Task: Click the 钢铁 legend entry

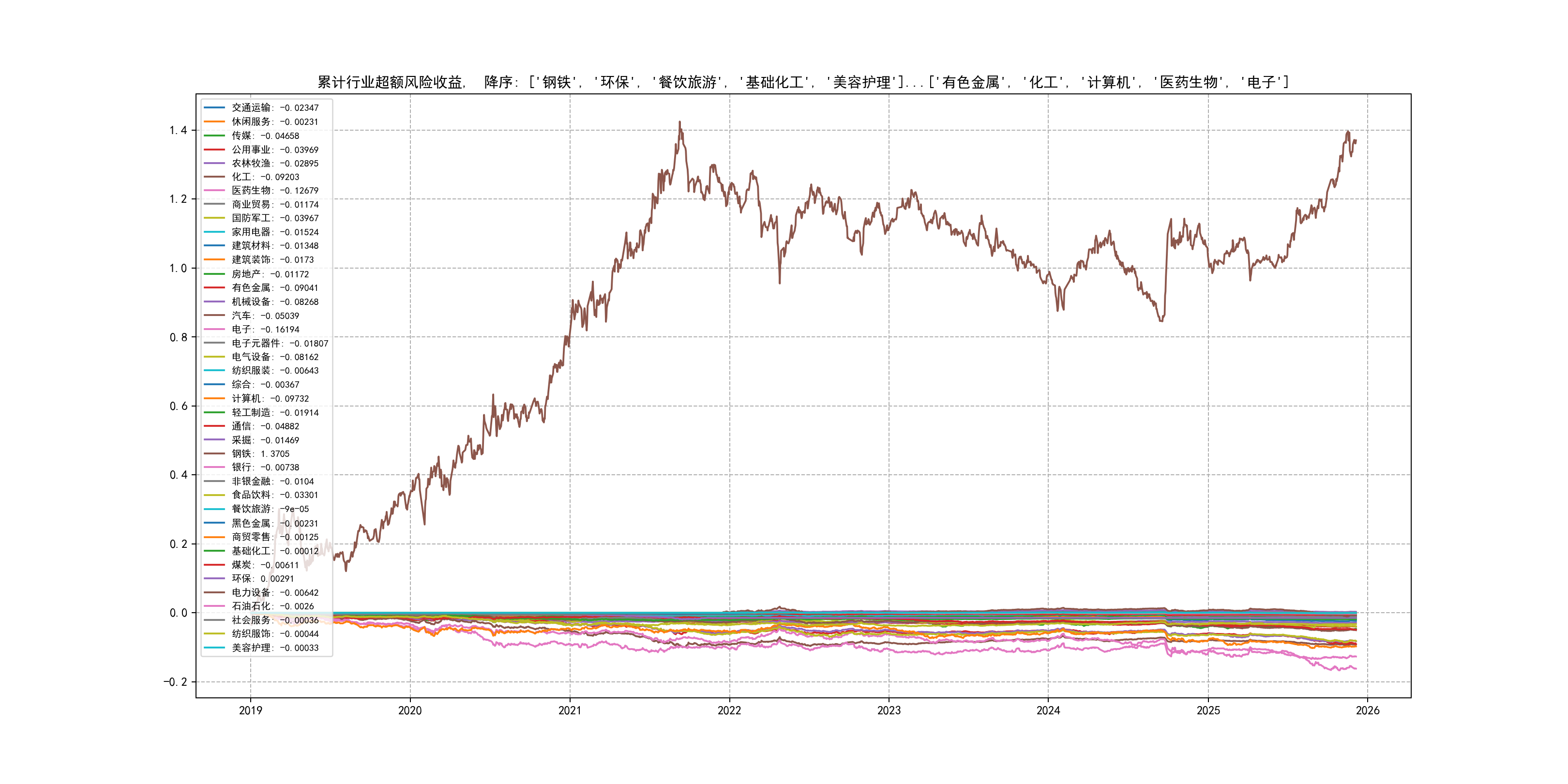Action: [260, 453]
